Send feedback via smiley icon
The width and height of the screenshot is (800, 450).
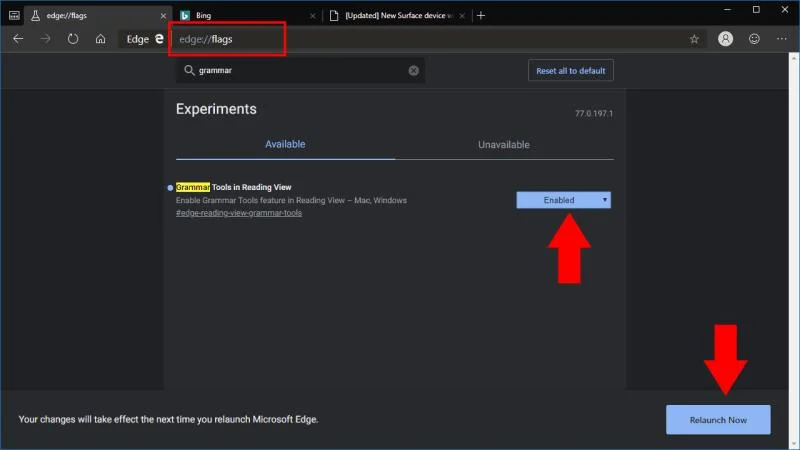[x=754, y=39]
